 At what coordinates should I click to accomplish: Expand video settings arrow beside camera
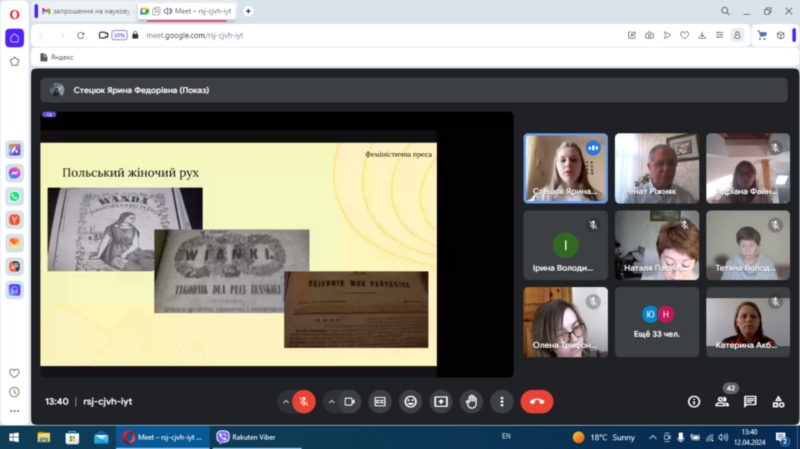(x=331, y=401)
